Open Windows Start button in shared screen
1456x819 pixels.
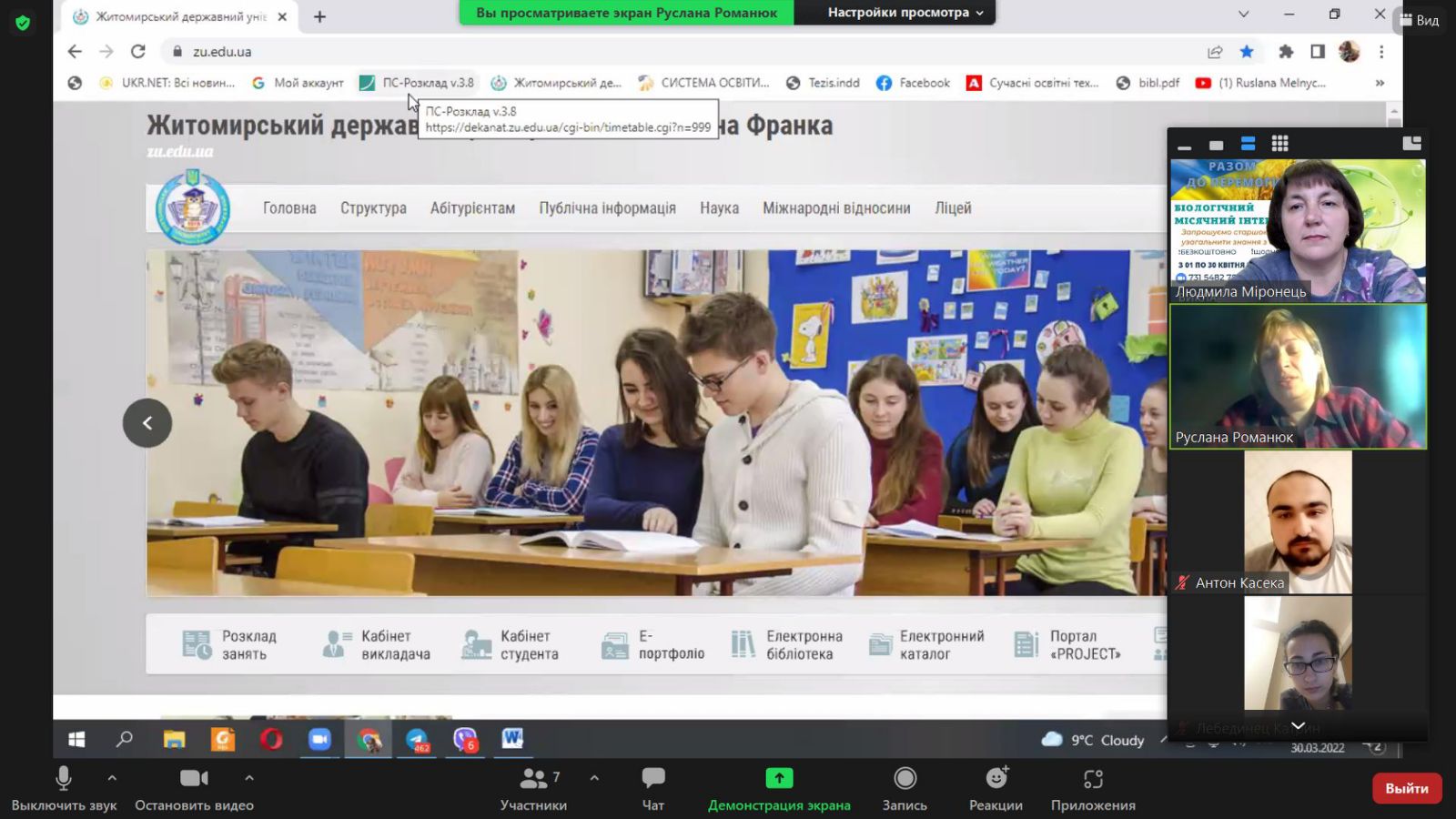coord(76,740)
